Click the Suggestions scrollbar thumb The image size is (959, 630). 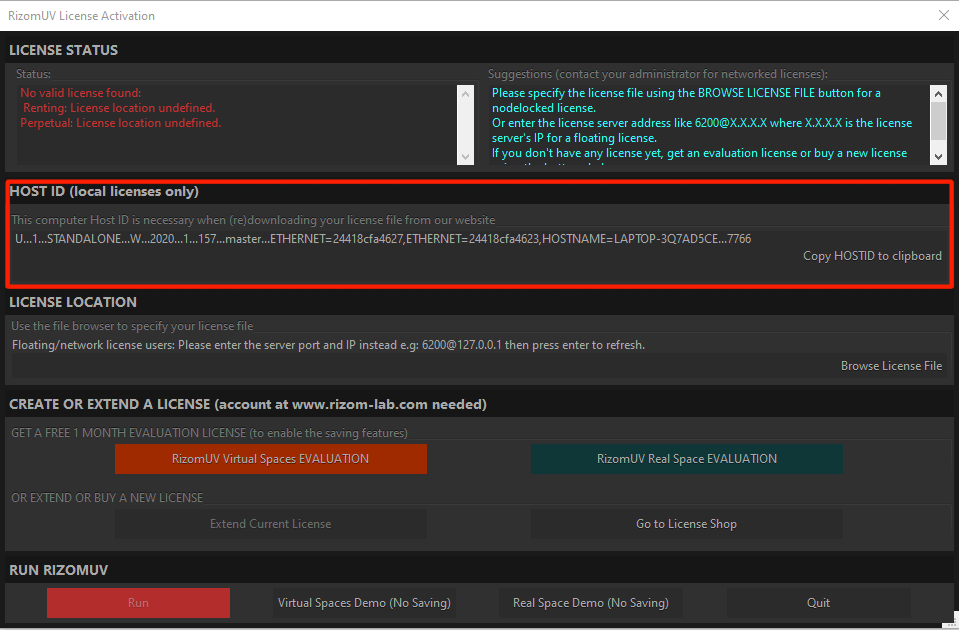(938, 120)
